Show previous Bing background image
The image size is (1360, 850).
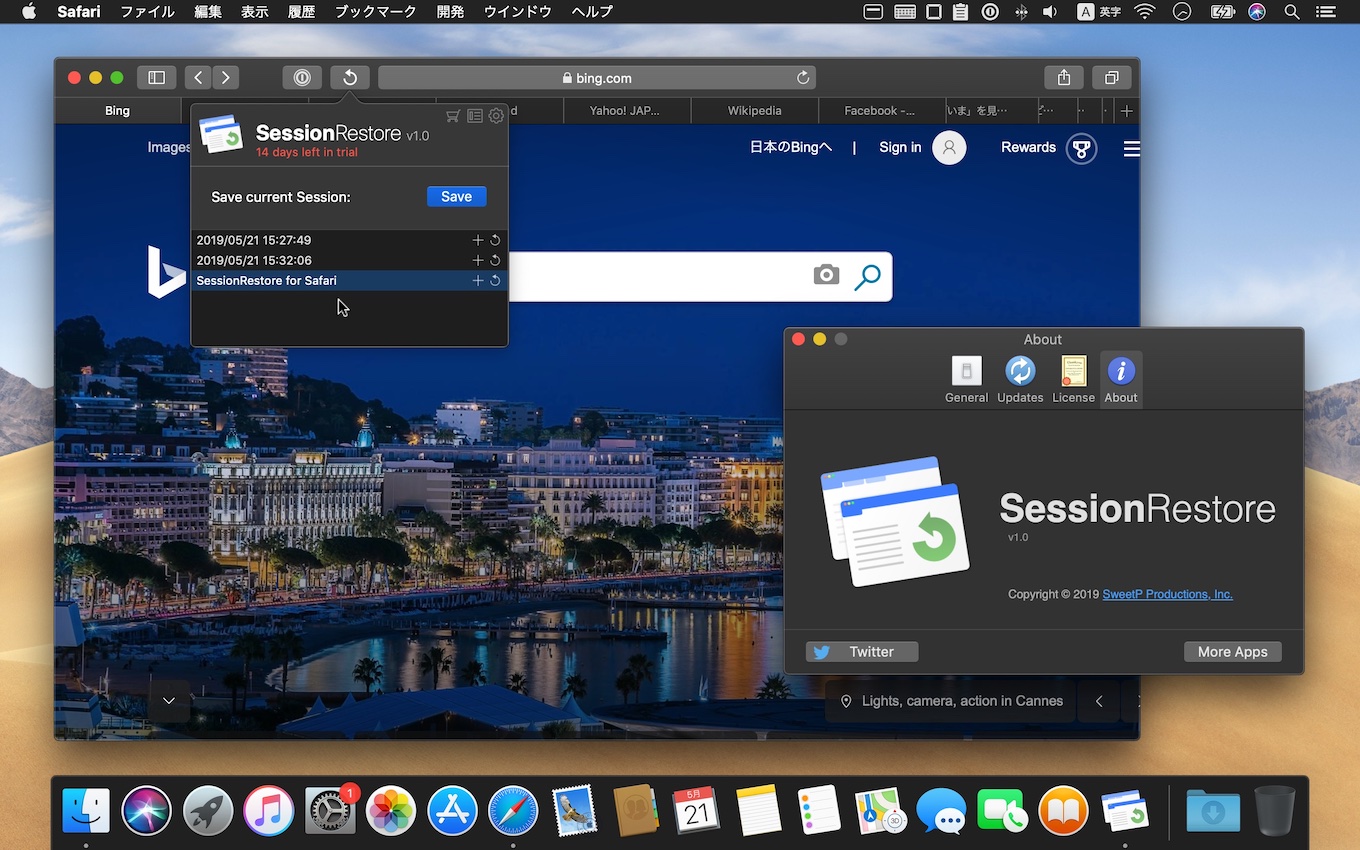coord(1099,701)
